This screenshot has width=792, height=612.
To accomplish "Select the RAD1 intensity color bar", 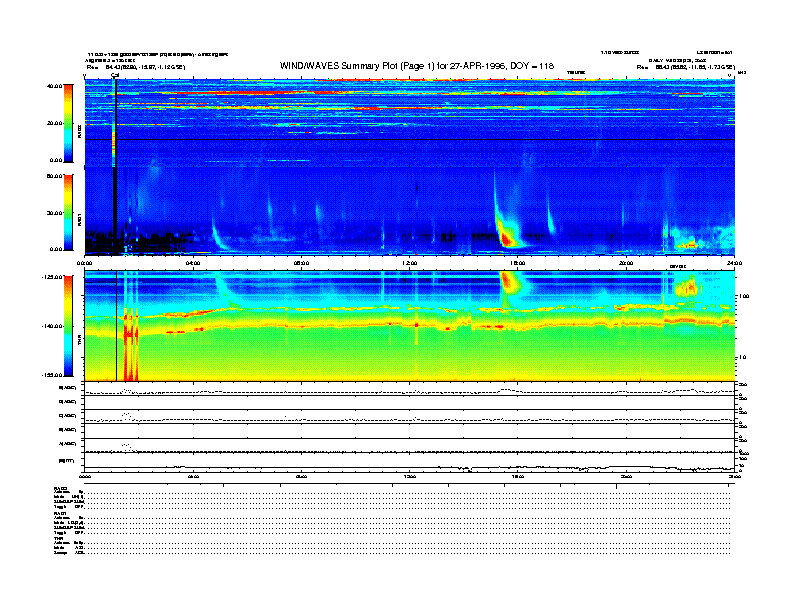I will click(x=68, y=213).
